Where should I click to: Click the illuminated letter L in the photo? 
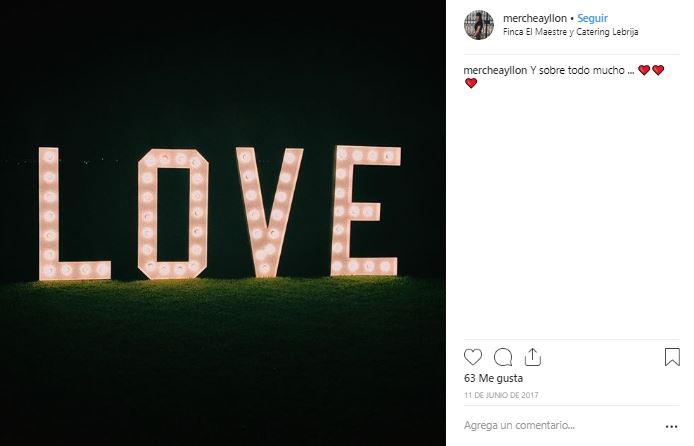pyautogui.click(x=70, y=214)
